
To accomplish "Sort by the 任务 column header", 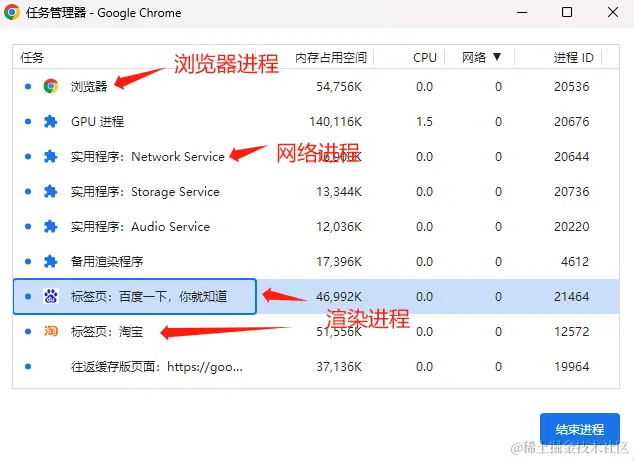I will (32, 57).
